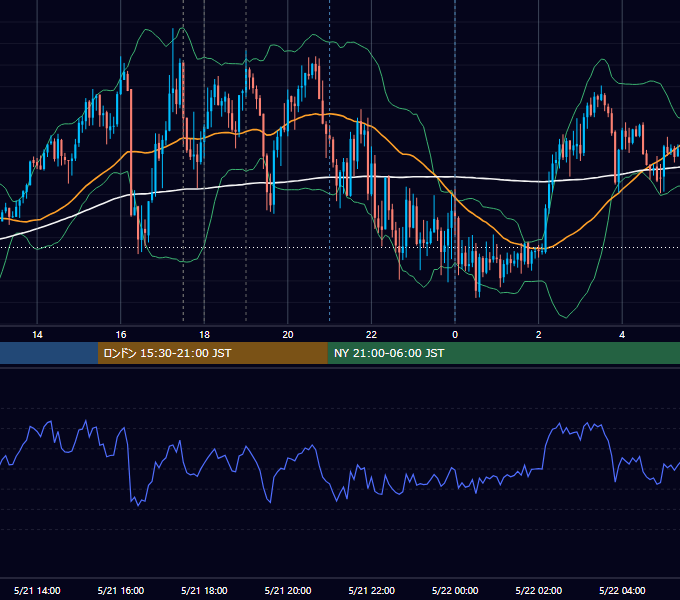Image resolution: width=680 pixels, height=600 pixels.
Task: Click the 2 hour axis label
Action: (x=539, y=335)
